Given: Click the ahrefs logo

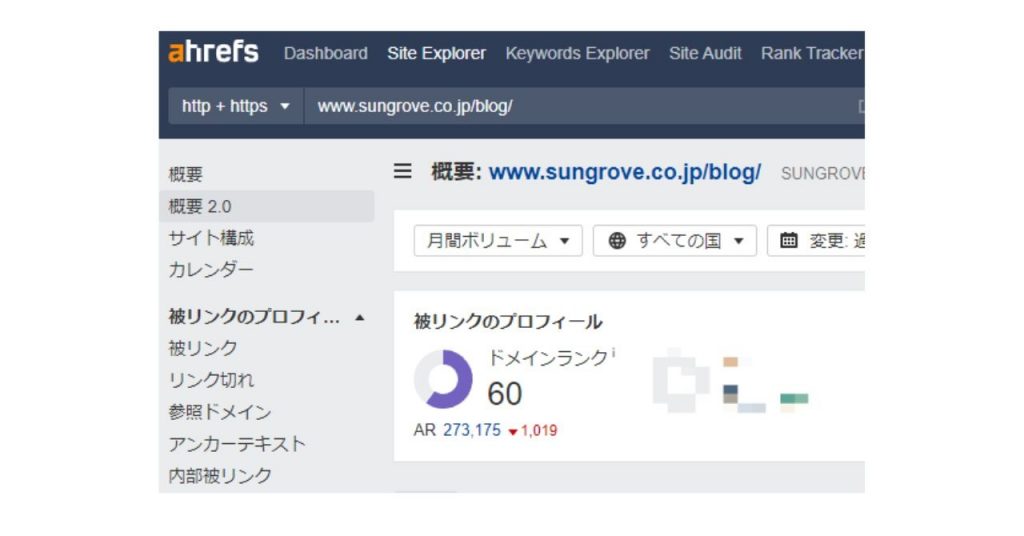Looking at the screenshot, I should pos(213,52).
